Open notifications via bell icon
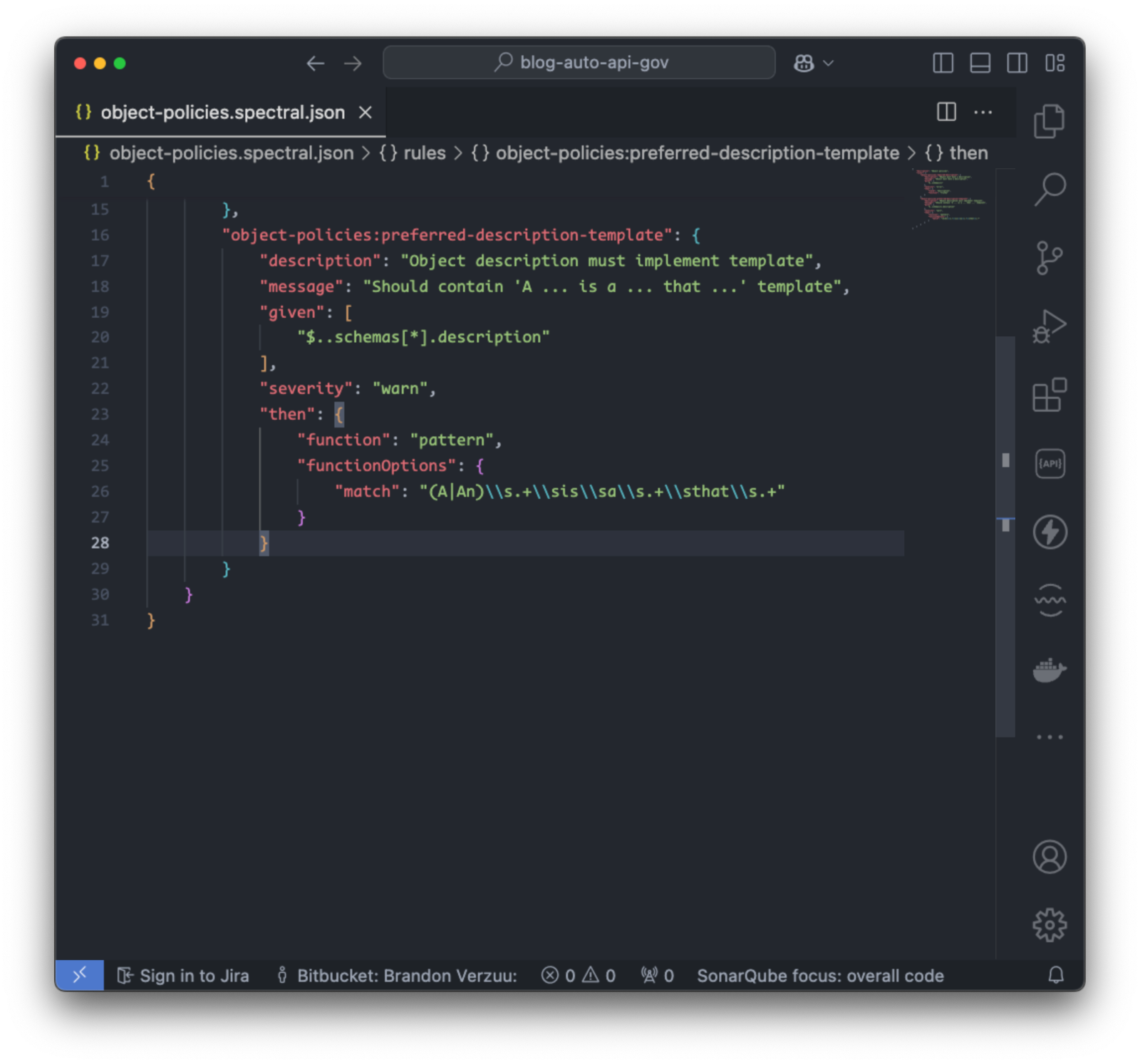Image resolution: width=1140 pixels, height=1064 pixels. tap(1057, 976)
